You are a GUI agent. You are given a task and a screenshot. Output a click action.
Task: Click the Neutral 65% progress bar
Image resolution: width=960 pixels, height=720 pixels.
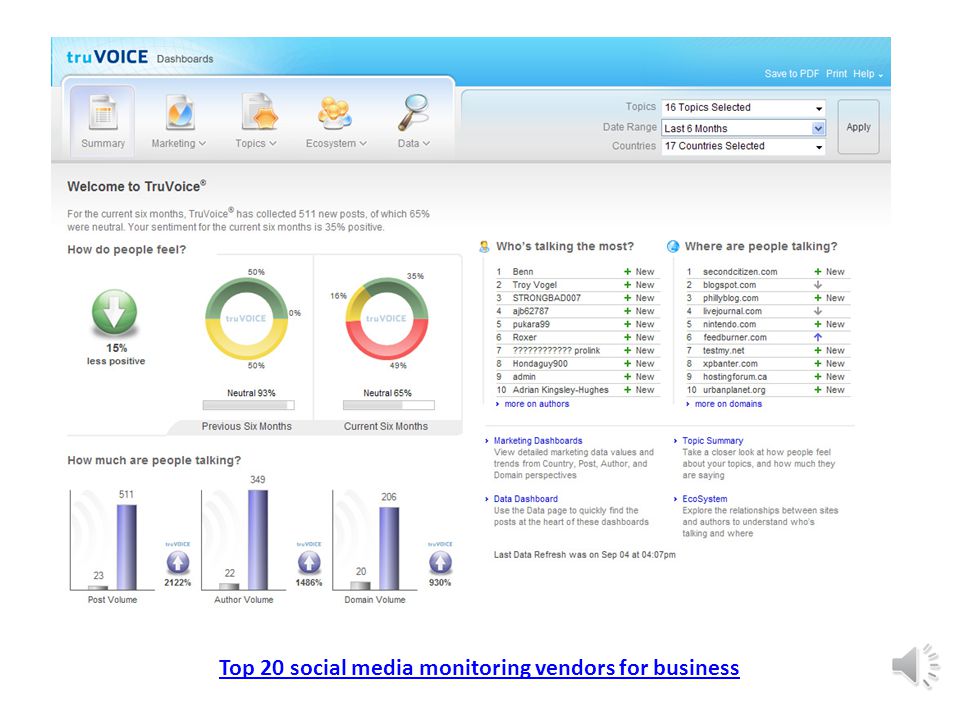(389, 405)
